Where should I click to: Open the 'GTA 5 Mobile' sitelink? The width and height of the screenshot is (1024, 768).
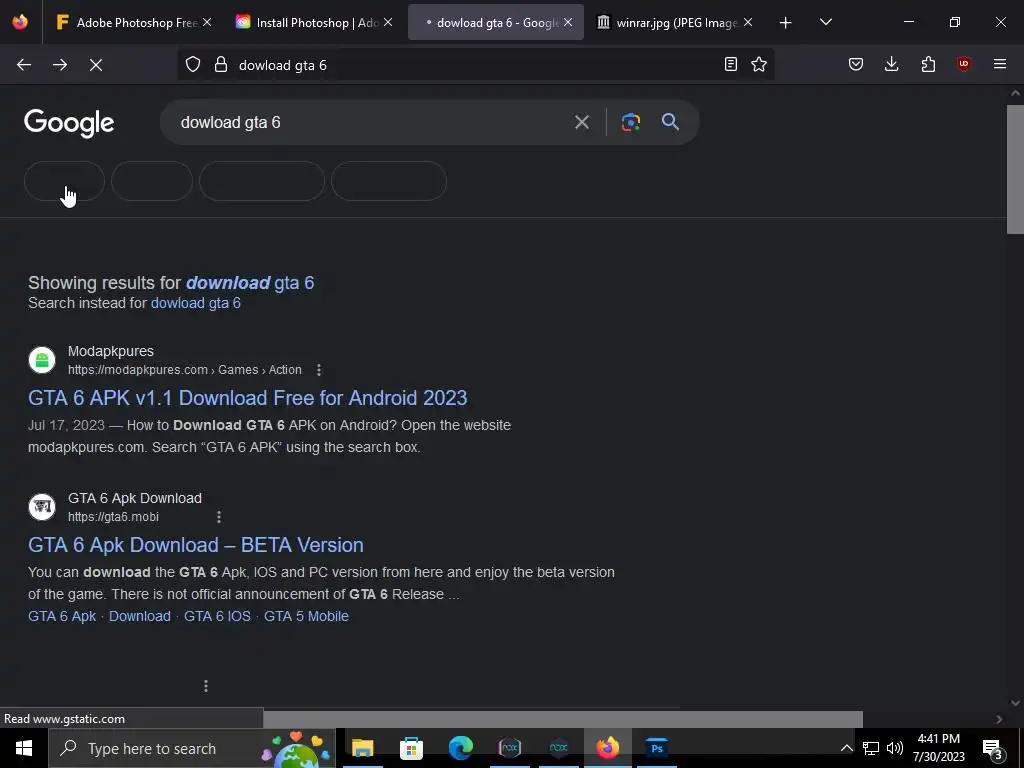point(306,616)
